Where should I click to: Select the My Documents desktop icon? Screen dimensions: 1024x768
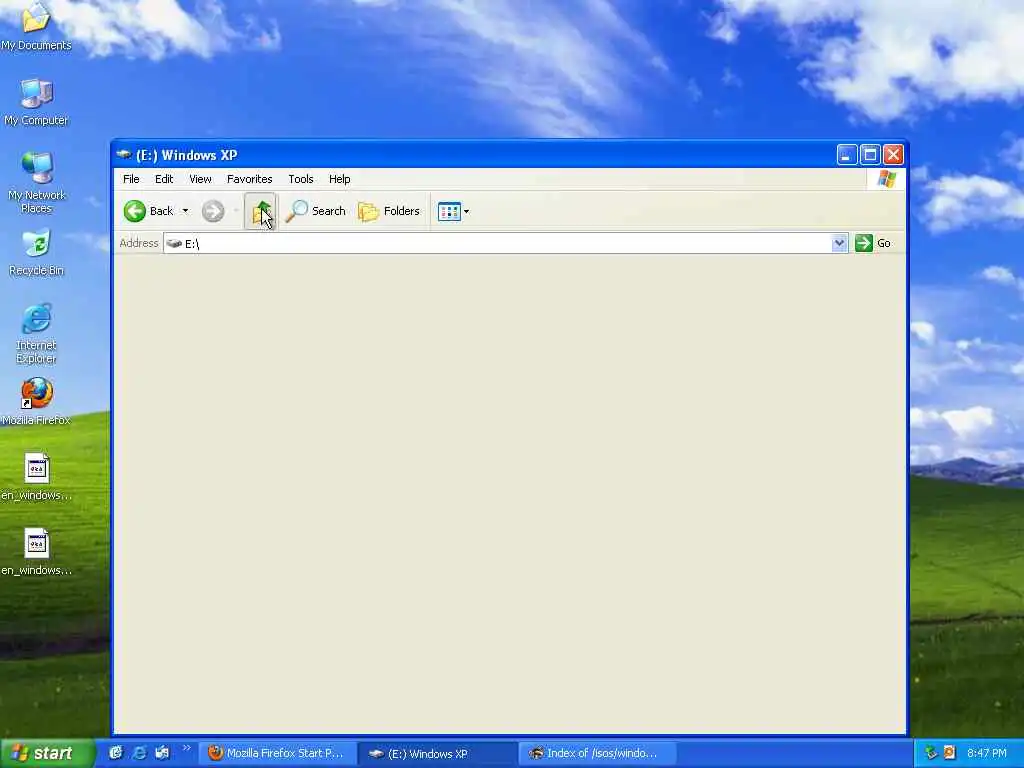pos(36,26)
